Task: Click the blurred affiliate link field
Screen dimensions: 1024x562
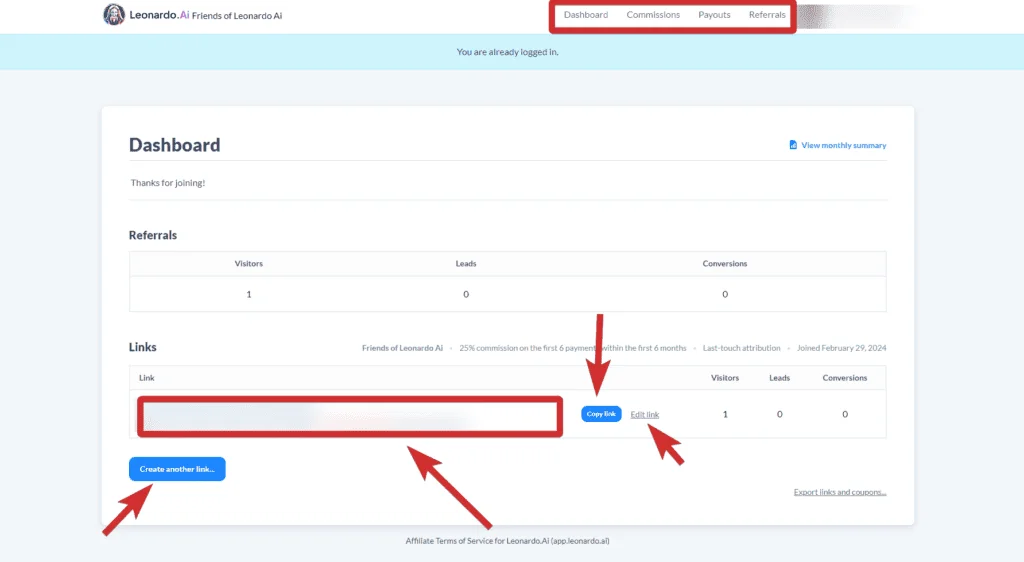Action: pyautogui.click(x=350, y=416)
